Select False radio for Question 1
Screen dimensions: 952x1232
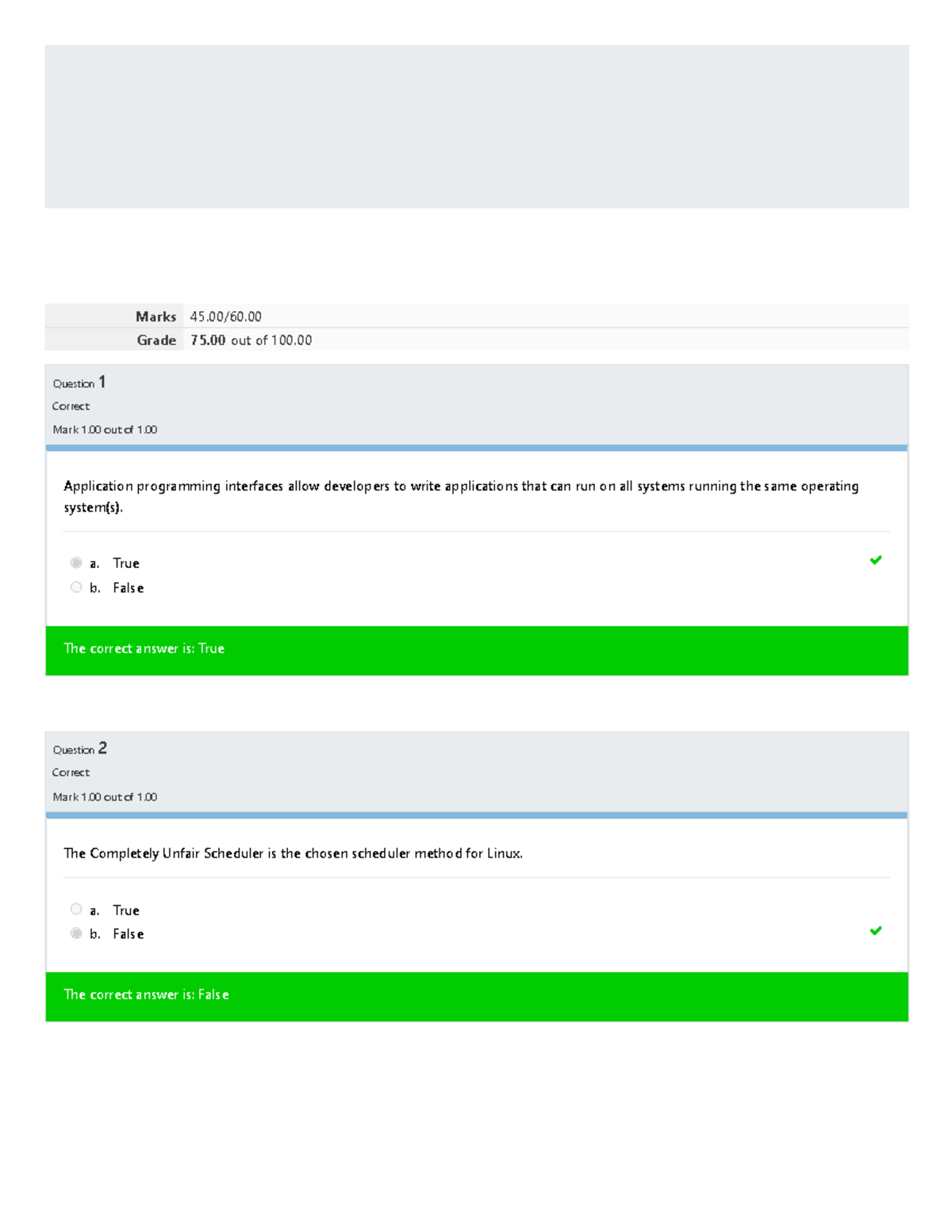[76, 587]
